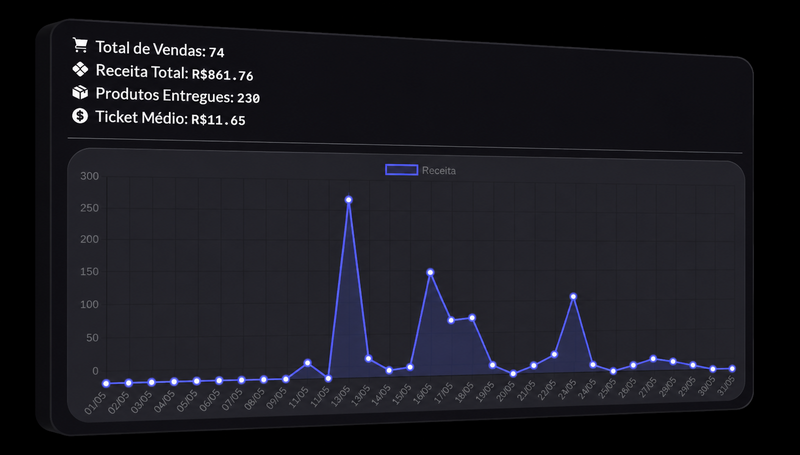Image resolution: width=800 pixels, height=455 pixels.
Task: Hide the Receita dataset via its legend label
Action: click(x=439, y=171)
